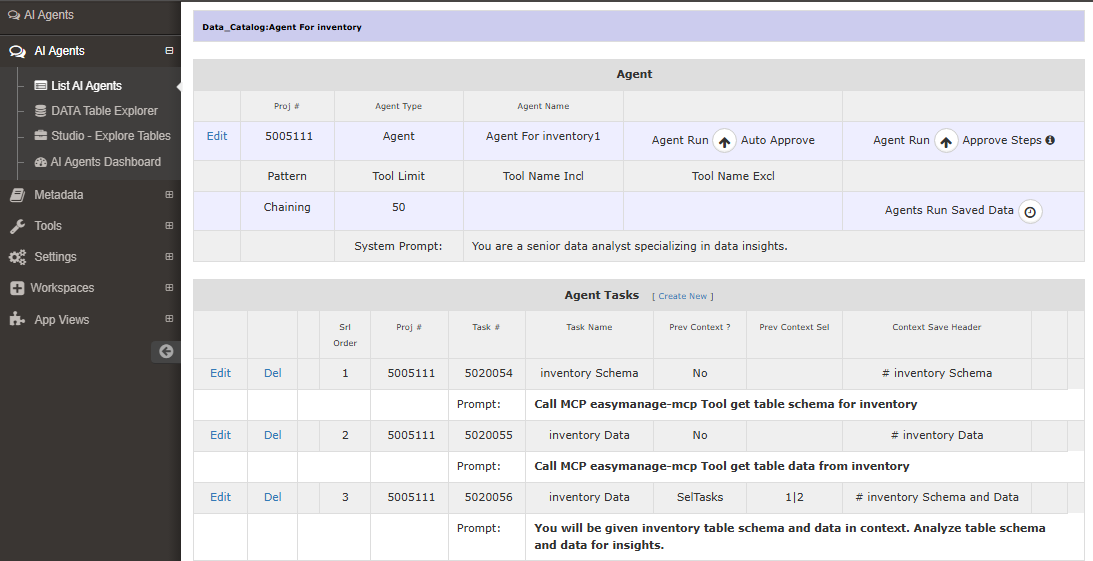Open Agents Run Saved Data clock icon
The image size is (1093, 561).
click(1030, 212)
